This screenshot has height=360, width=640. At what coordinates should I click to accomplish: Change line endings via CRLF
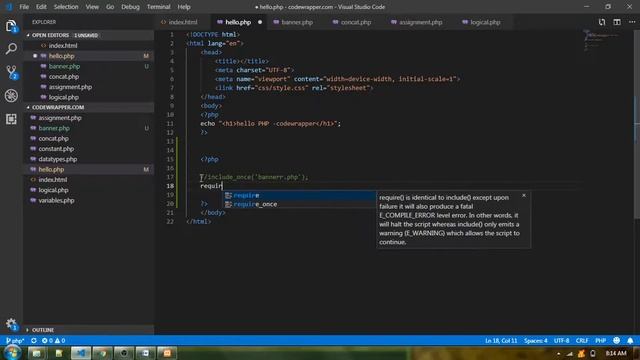click(x=582, y=340)
